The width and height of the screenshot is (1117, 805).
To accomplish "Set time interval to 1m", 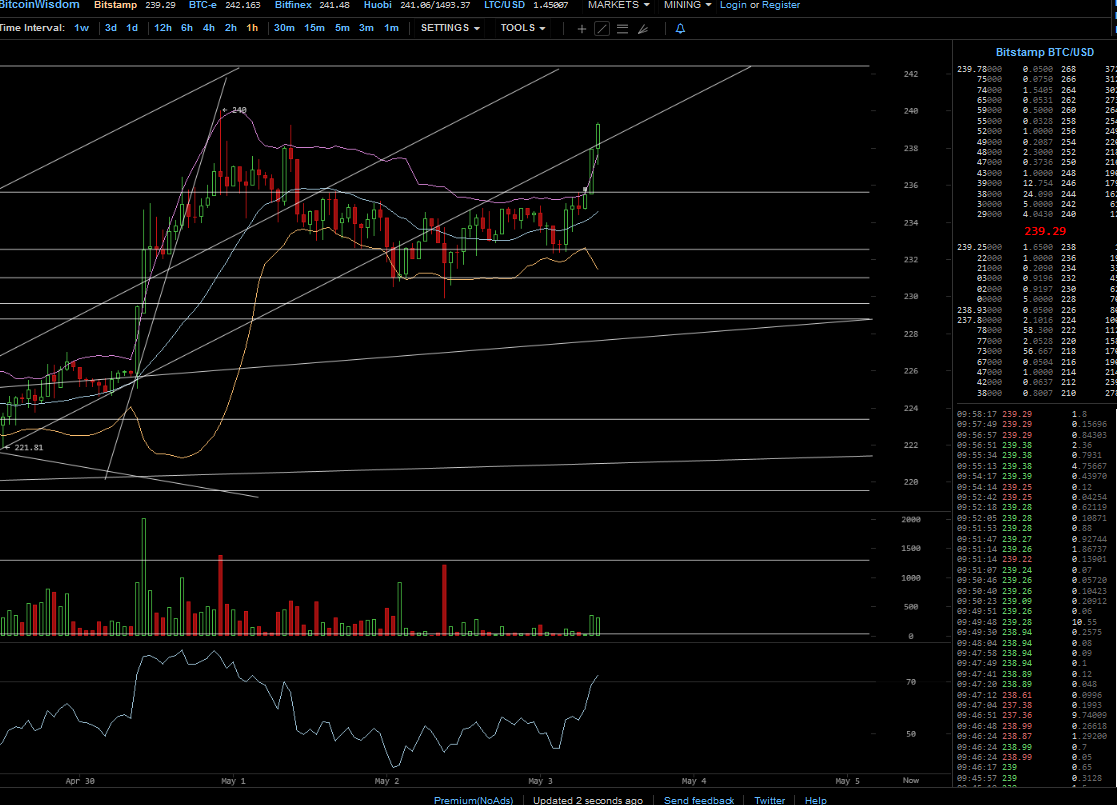I will coord(391,28).
